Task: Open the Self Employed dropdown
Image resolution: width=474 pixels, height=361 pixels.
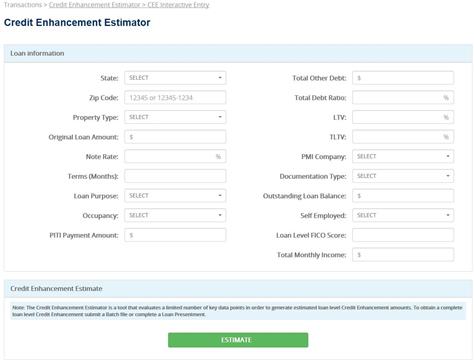Action: coord(403,215)
